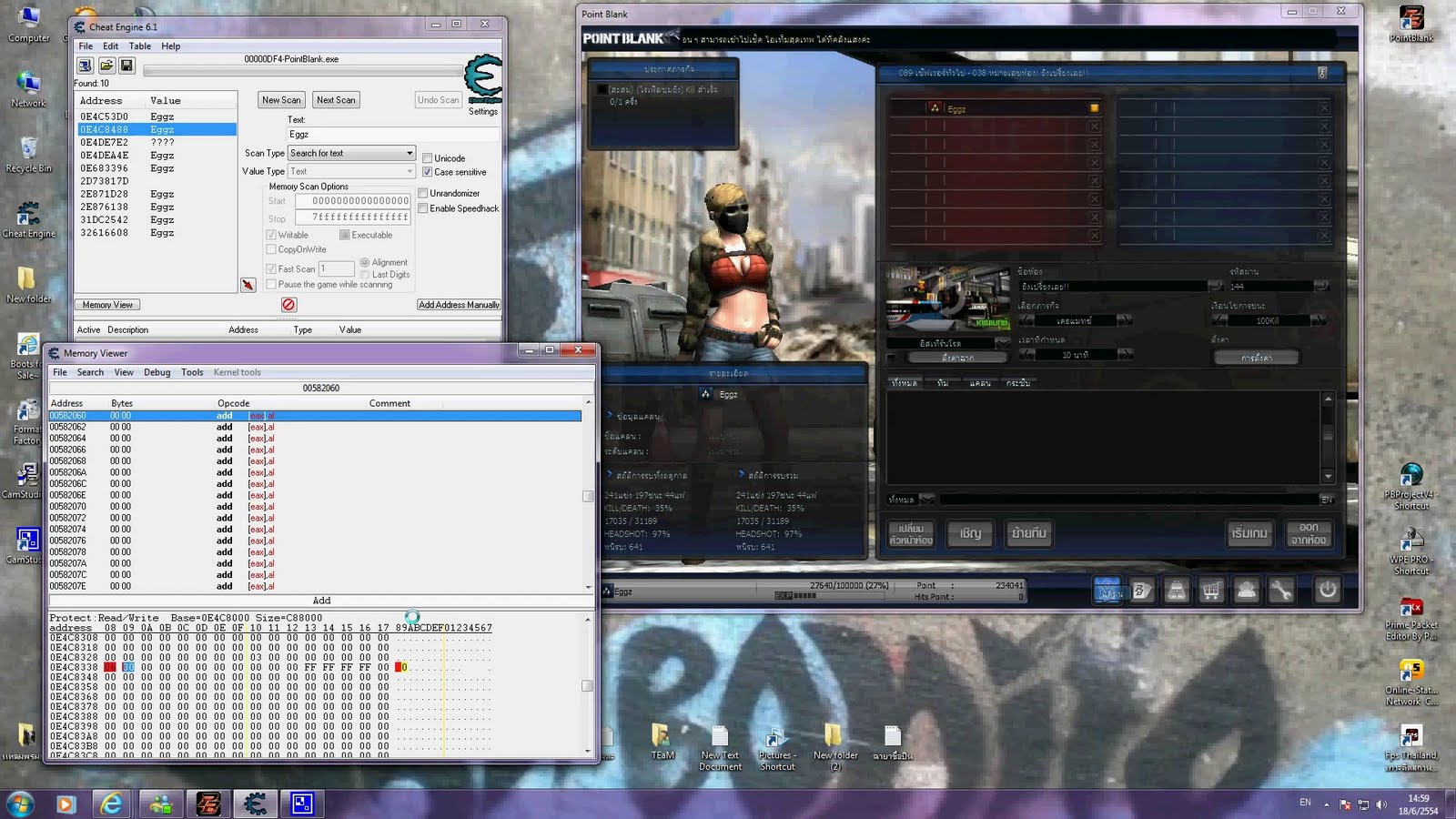The width and height of the screenshot is (1456, 819).
Task: Open WPE PRO shortcut on desktop
Action: tap(1411, 551)
